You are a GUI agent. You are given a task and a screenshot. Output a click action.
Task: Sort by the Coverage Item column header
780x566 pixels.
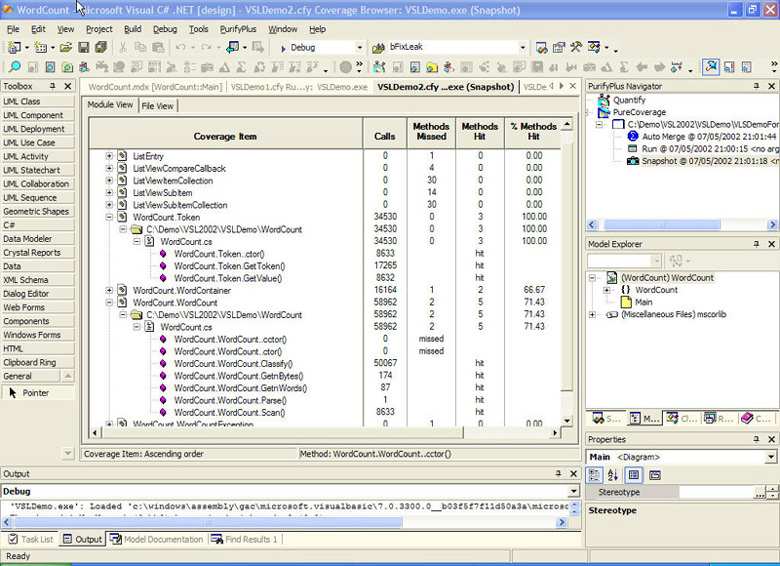pos(226,133)
